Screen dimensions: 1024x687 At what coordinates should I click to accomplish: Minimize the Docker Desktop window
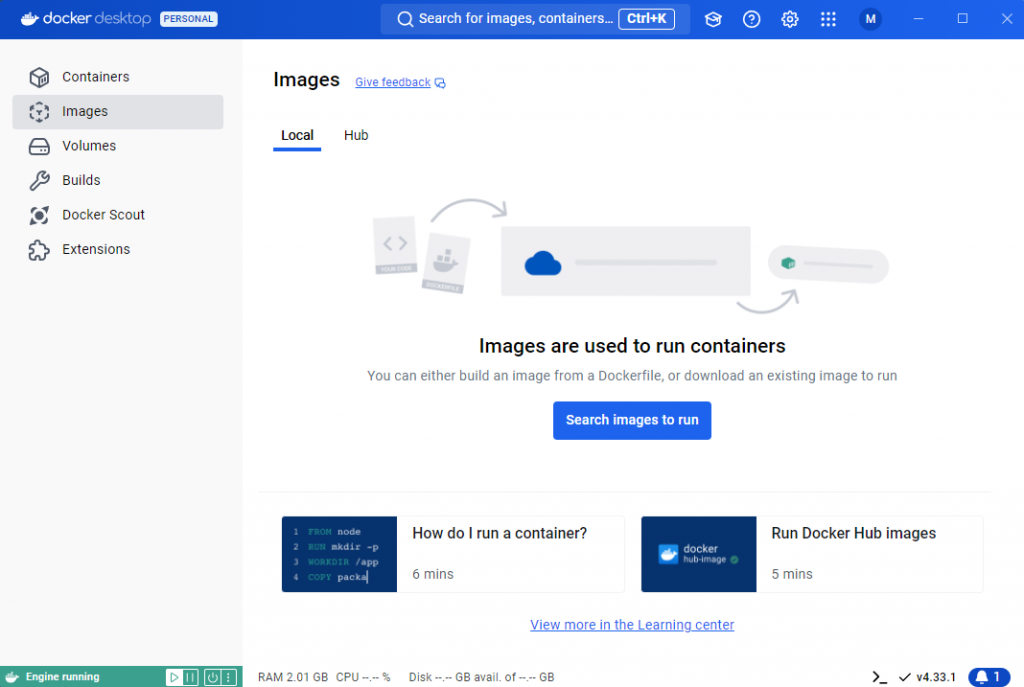tap(919, 19)
